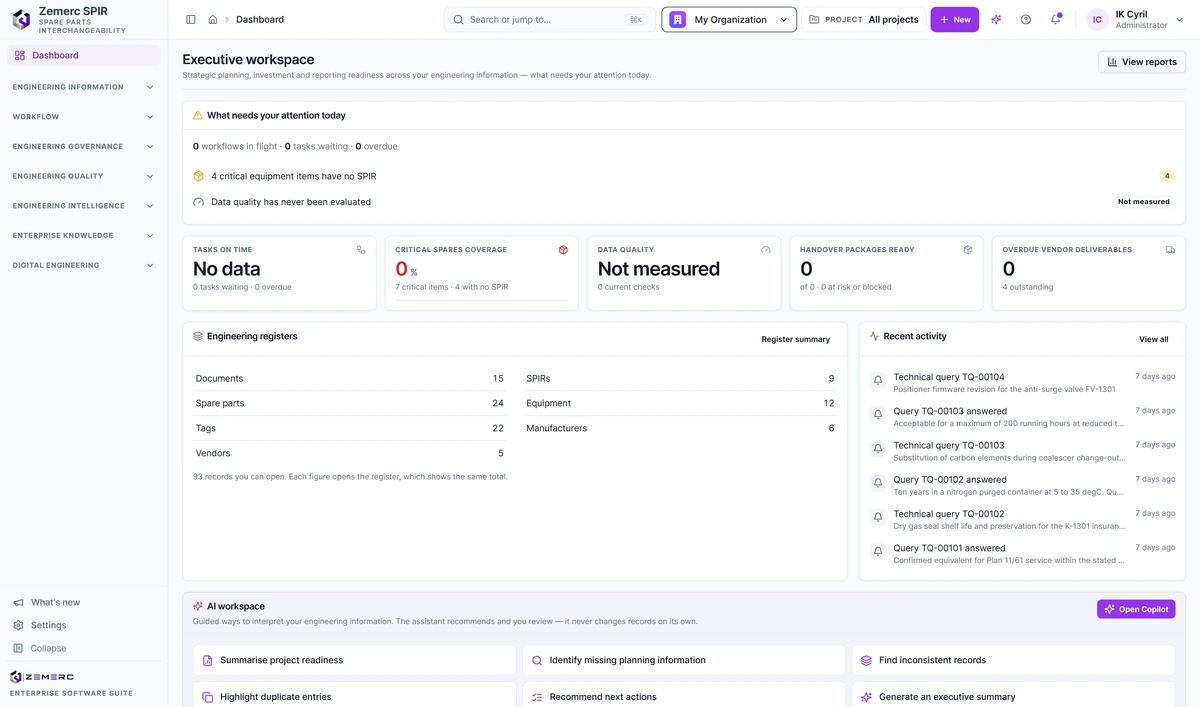Collapse the sidebar menu

(84, 648)
